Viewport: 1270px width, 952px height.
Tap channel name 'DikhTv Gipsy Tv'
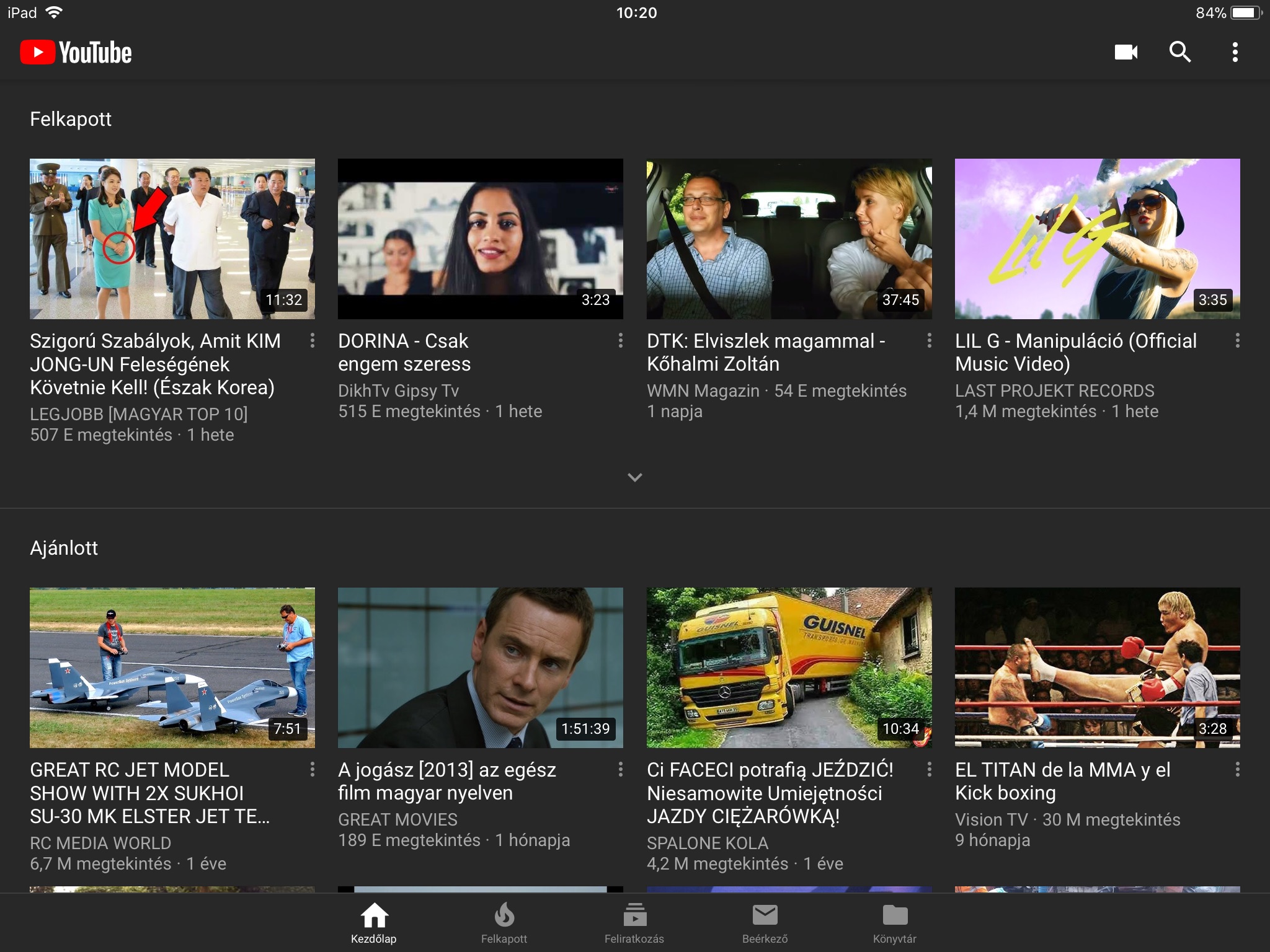click(x=399, y=390)
